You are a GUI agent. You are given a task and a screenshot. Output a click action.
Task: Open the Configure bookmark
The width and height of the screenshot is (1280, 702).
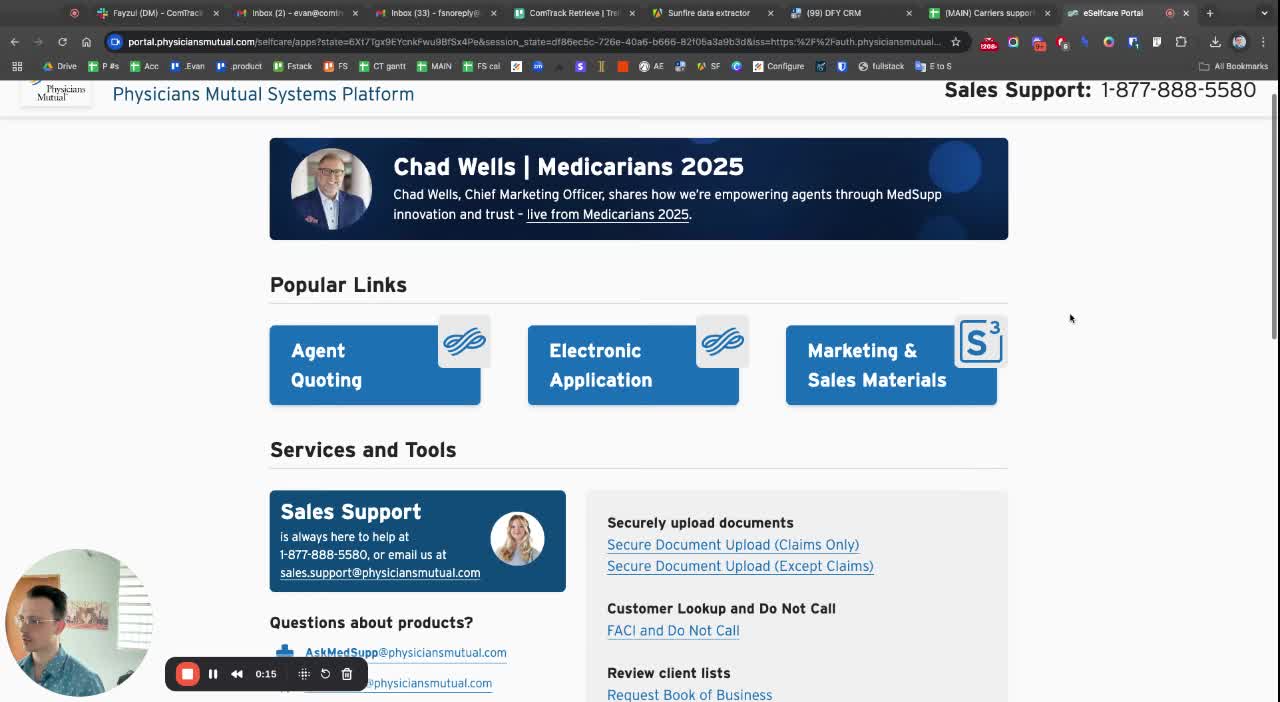tap(778, 66)
